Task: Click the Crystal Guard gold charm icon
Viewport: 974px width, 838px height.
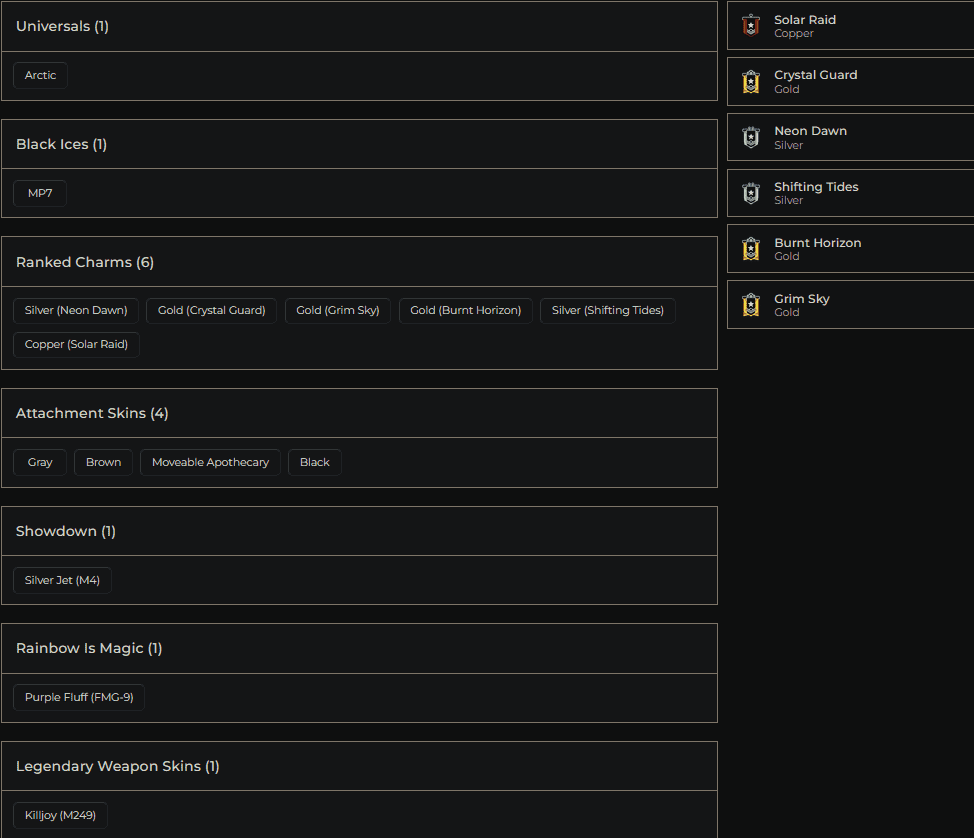Action: 751,82
